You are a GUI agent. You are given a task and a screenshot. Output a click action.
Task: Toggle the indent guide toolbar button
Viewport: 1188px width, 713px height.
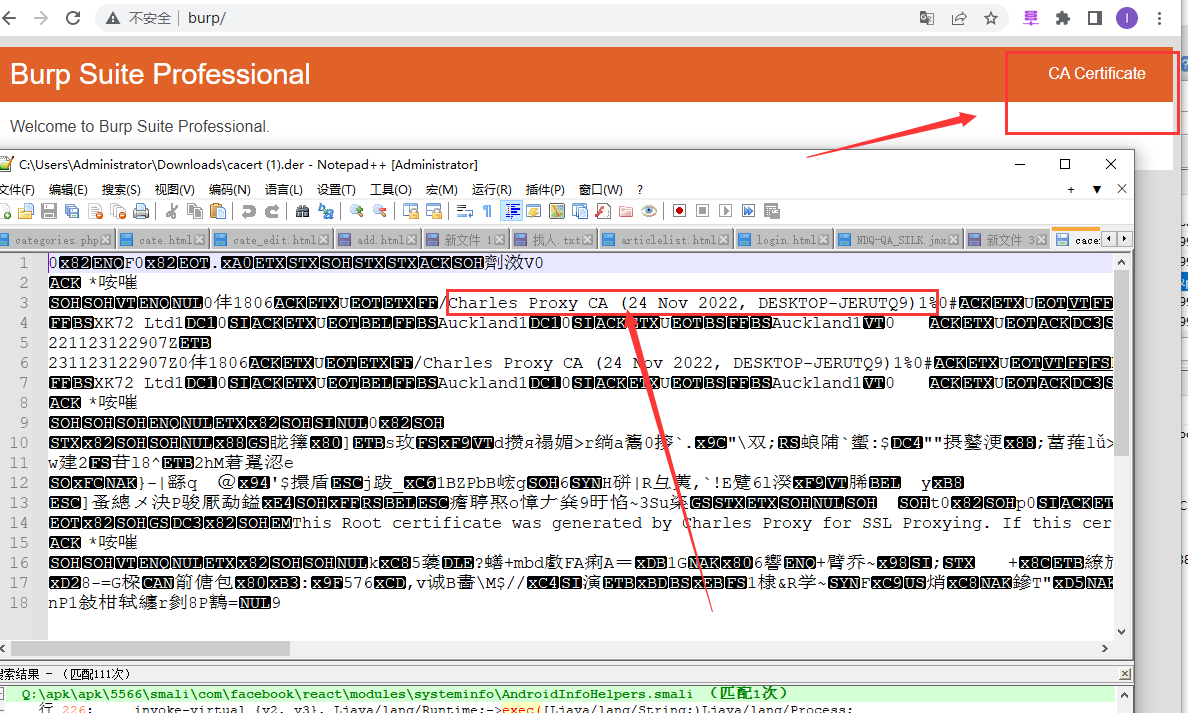(511, 211)
